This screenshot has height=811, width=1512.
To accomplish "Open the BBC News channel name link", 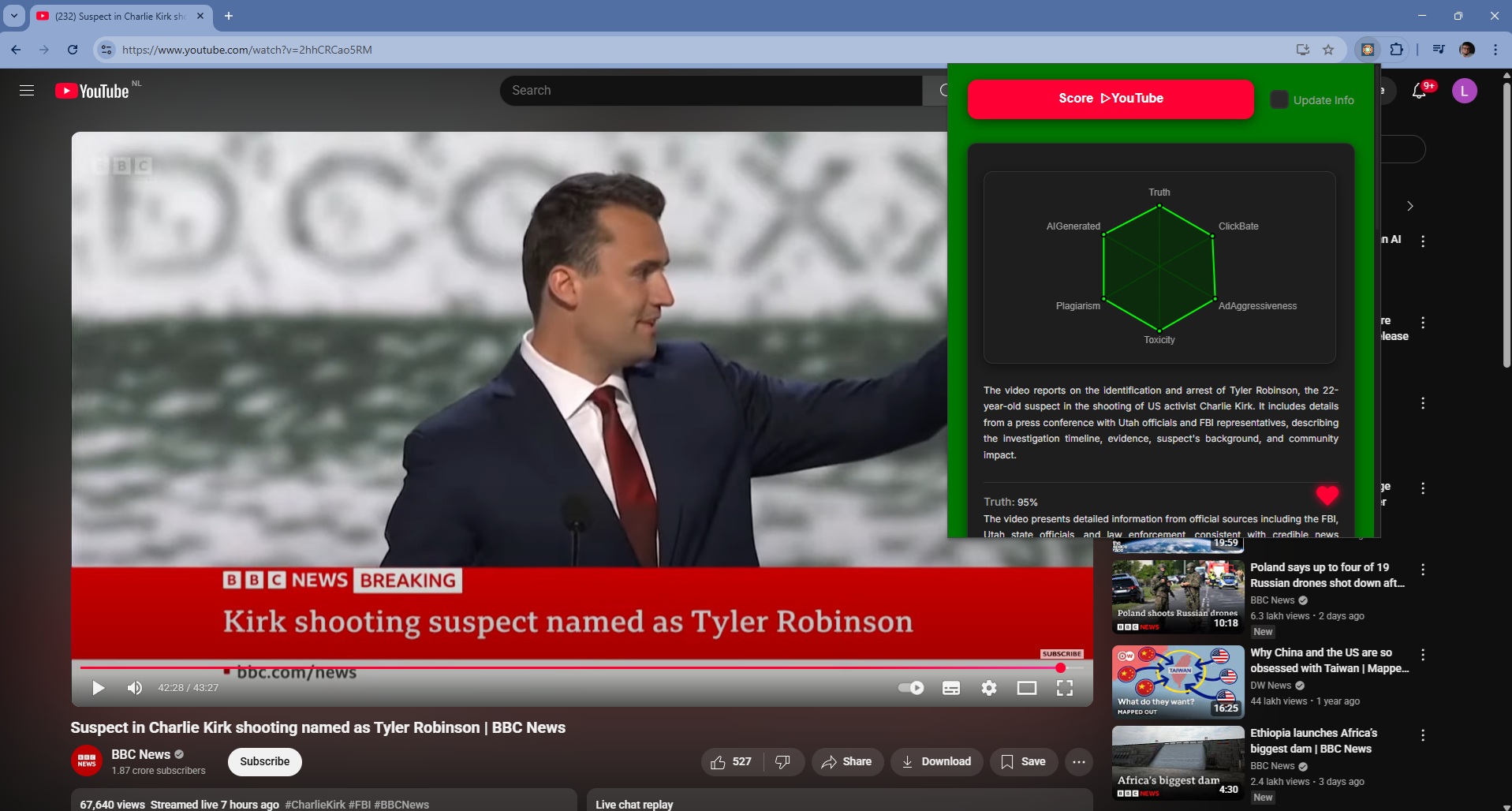I will 140,754.
